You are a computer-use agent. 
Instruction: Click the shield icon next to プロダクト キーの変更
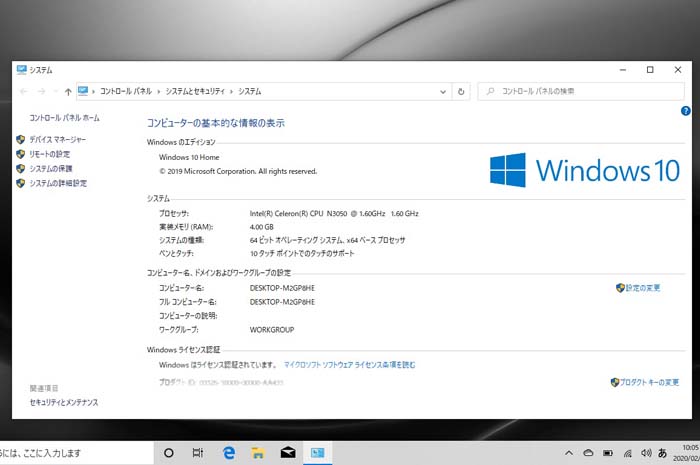(x=615, y=382)
